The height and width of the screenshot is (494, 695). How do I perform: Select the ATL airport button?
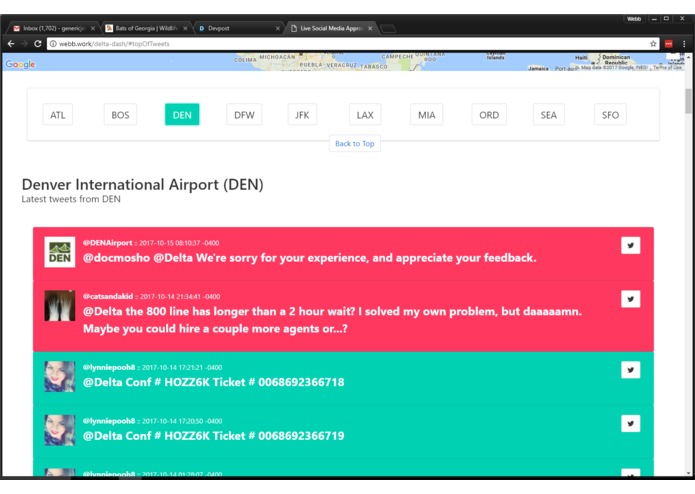coord(58,115)
